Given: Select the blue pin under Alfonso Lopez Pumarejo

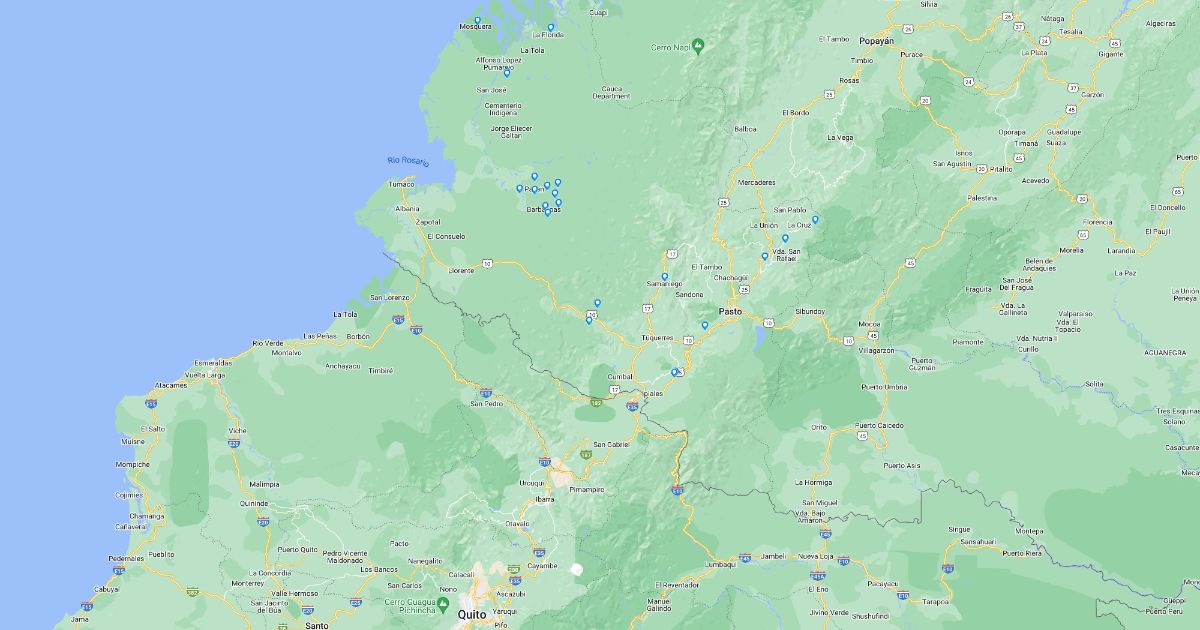Looking at the screenshot, I should coord(507,73).
